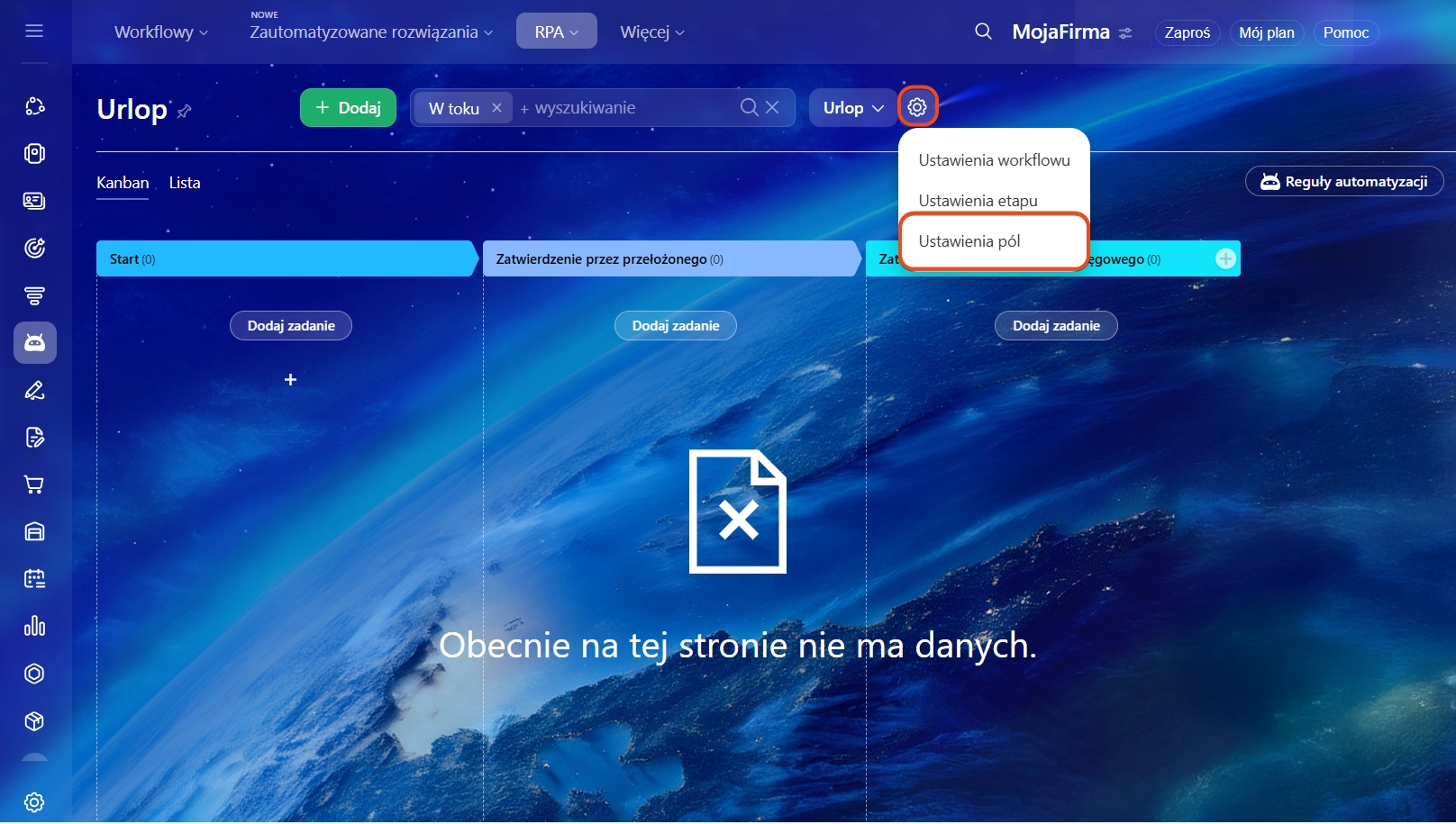Open the three connected nodes sidebar icon
Viewport: 1456px width, 824px height.
click(x=34, y=106)
